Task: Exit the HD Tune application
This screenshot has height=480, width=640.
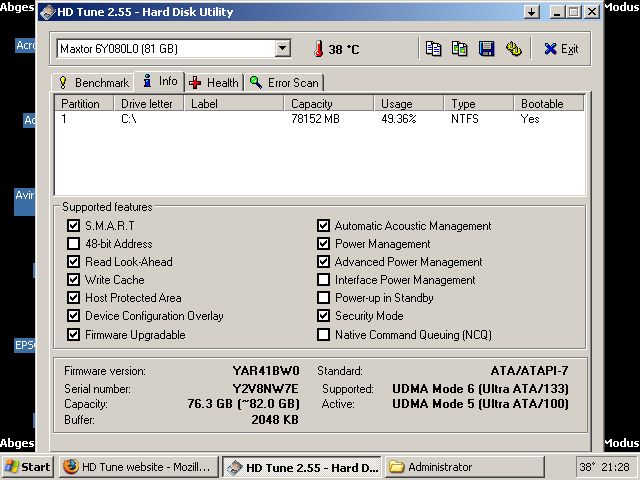Action: pos(561,49)
